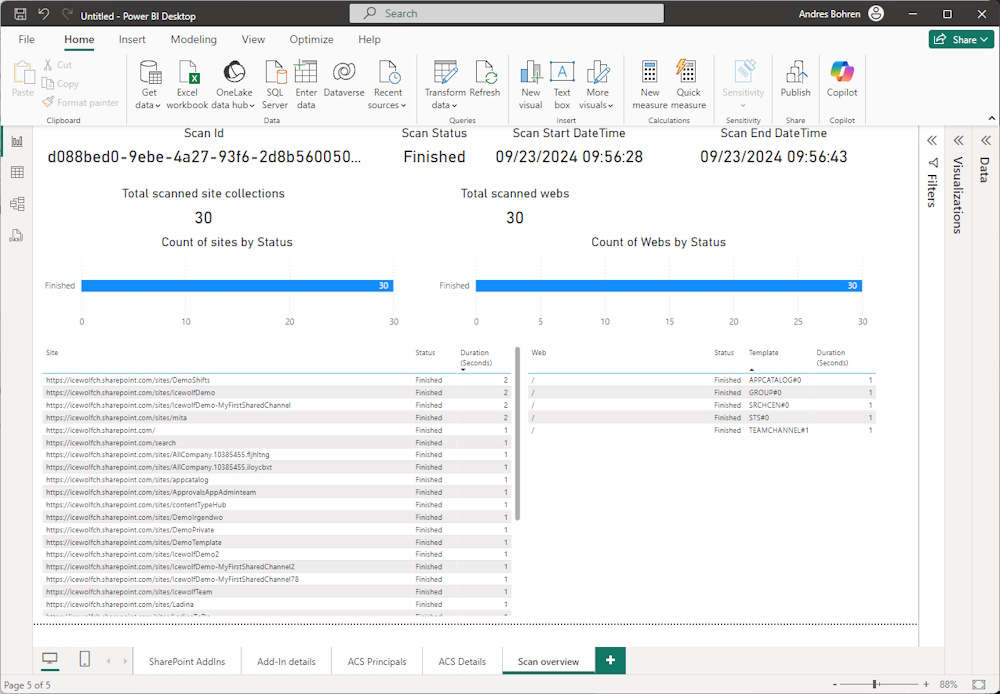The width and height of the screenshot is (1000, 694).
Task: Adjust the zoom slider handle
Action: [875, 684]
